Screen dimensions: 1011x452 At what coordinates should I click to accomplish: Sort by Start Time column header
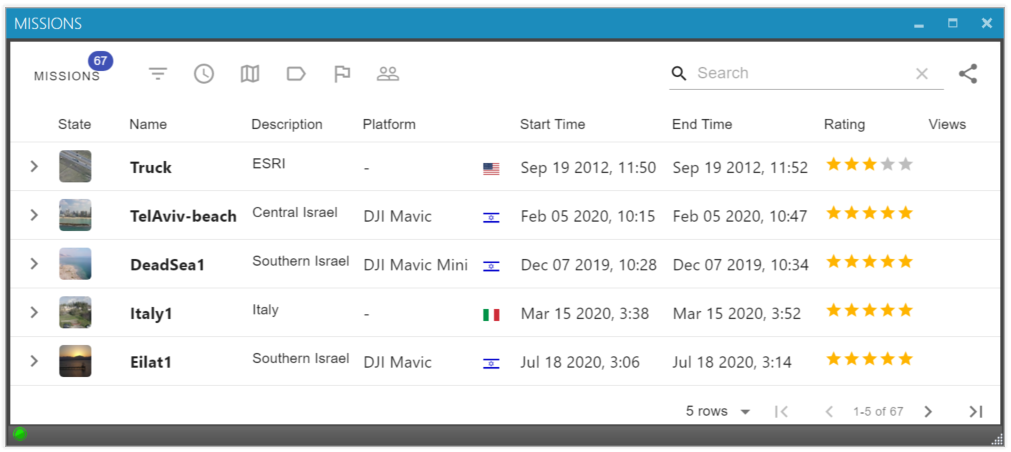point(552,125)
